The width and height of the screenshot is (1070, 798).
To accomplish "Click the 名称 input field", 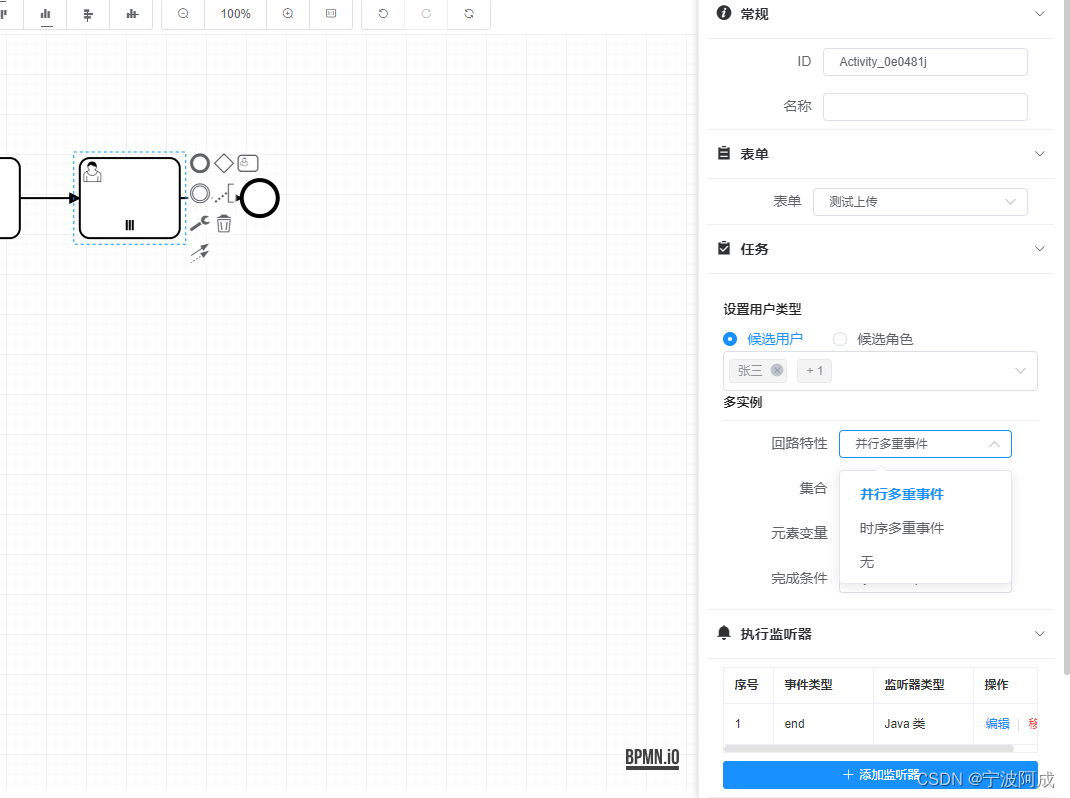I will tap(925, 106).
